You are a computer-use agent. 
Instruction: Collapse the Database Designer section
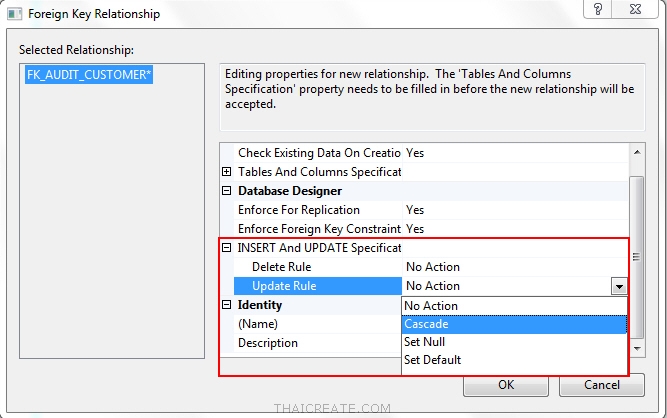coord(227,191)
